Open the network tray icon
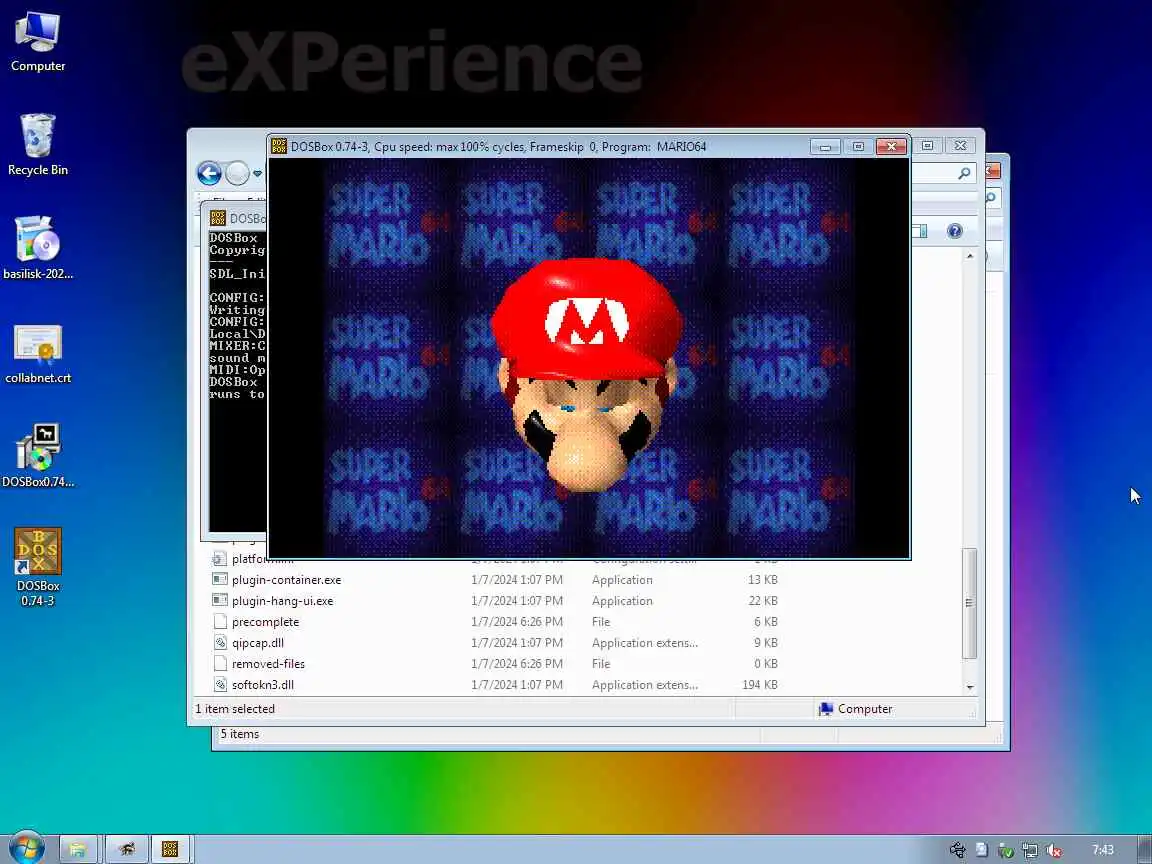The height and width of the screenshot is (864, 1152). click(1030, 851)
